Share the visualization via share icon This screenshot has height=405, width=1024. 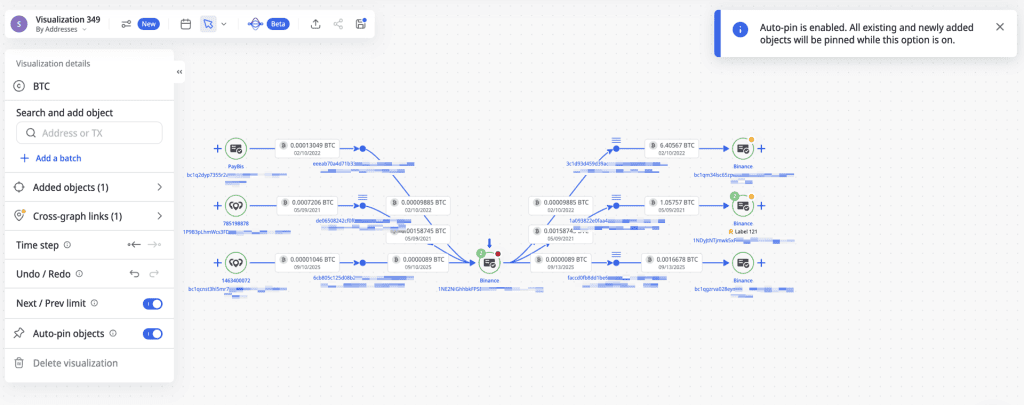click(x=338, y=24)
